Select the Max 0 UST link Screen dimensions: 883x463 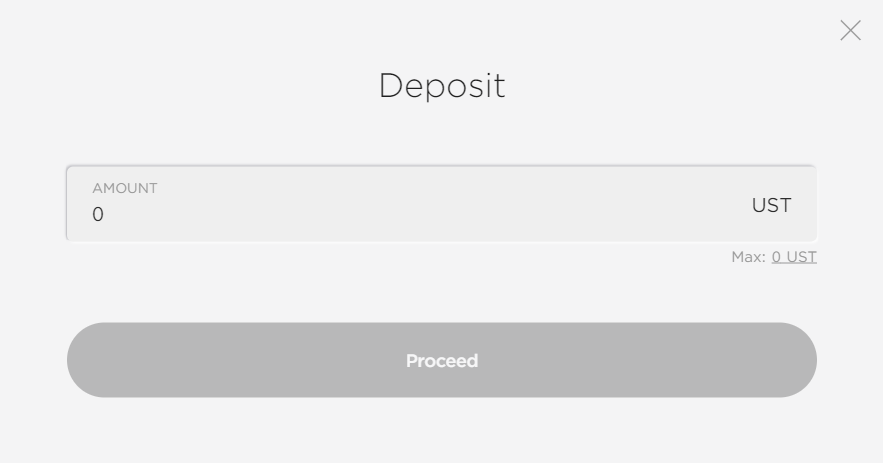794,257
